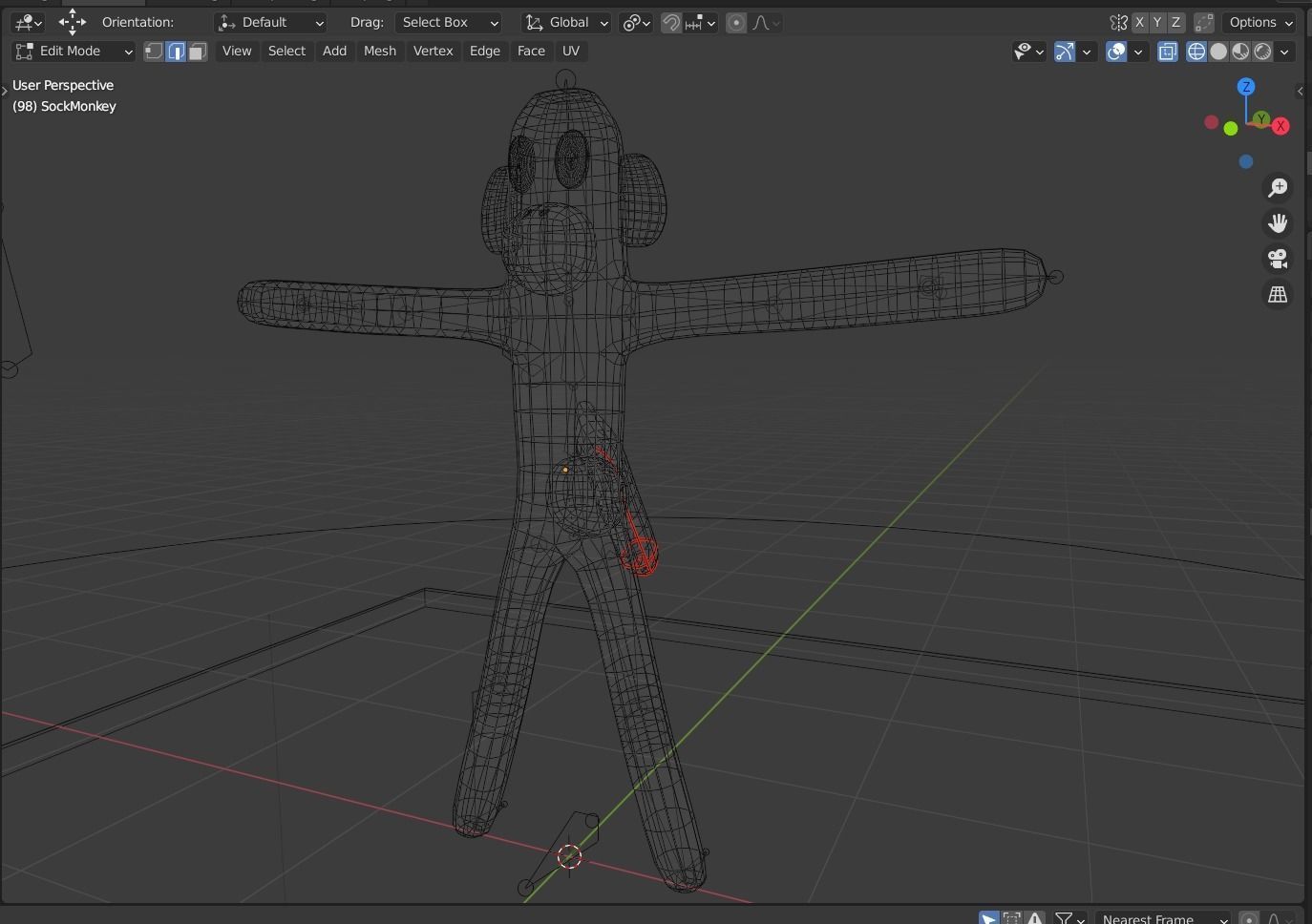Toggle X axis mirror
Viewport: 1312px width, 924px height.
tap(1139, 22)
